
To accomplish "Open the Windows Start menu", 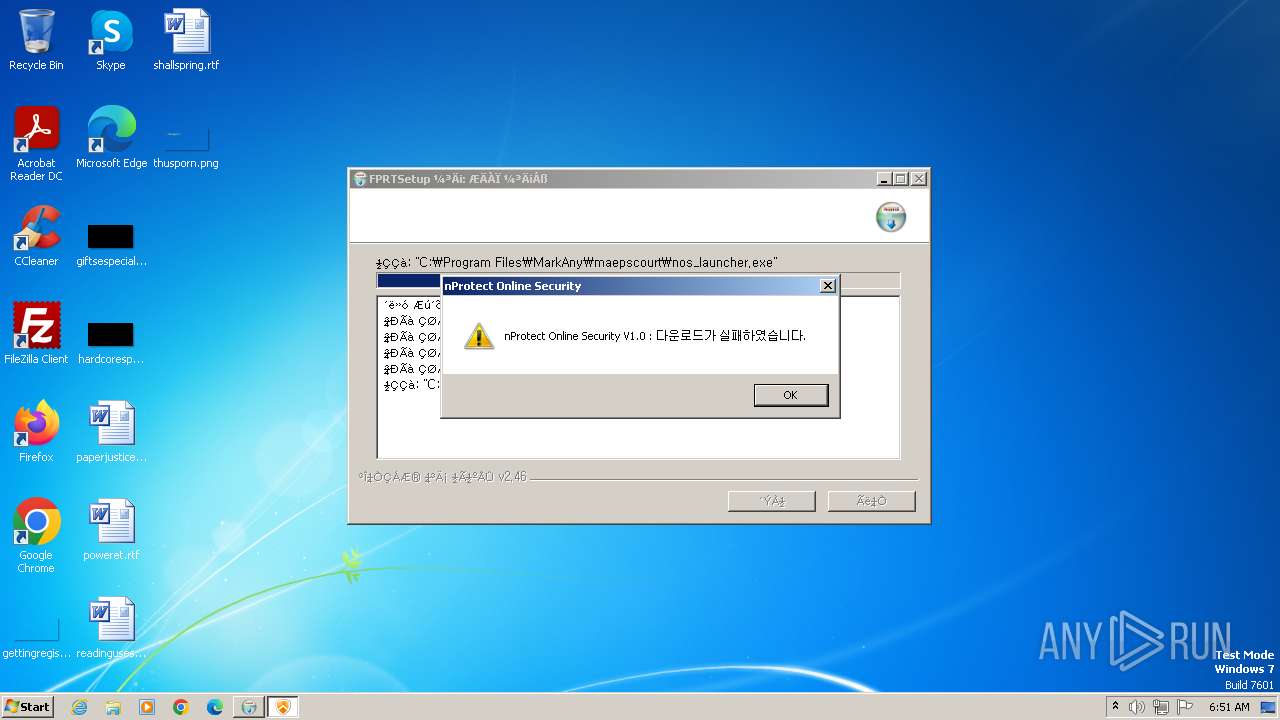I will tap(27, 706).
